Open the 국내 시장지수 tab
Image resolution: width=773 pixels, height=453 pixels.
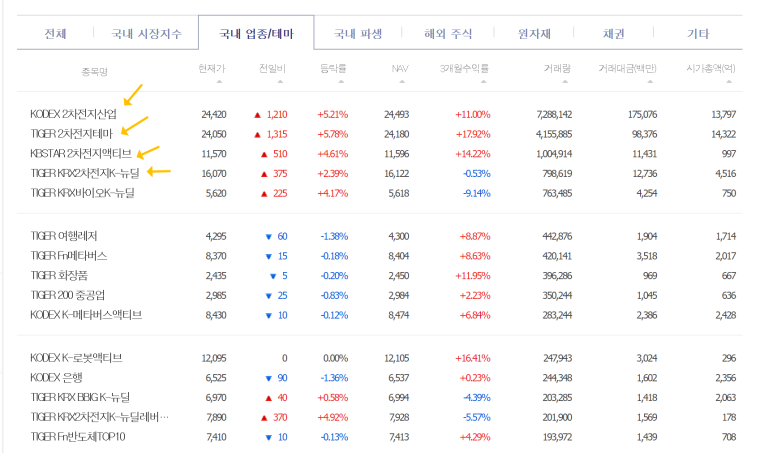point(146,34)
